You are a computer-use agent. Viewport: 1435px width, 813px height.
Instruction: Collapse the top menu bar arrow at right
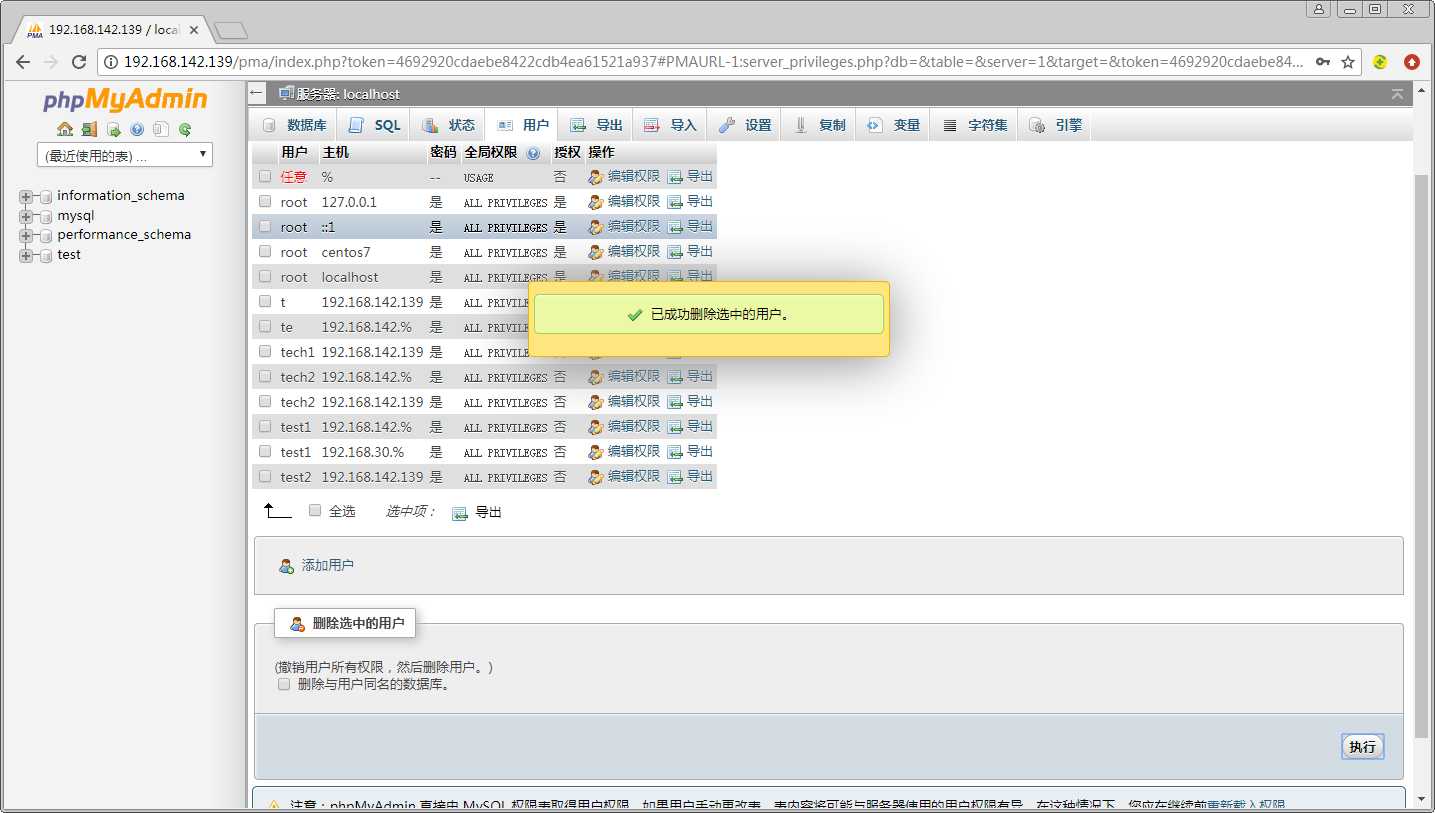(x=1397, y=94)
